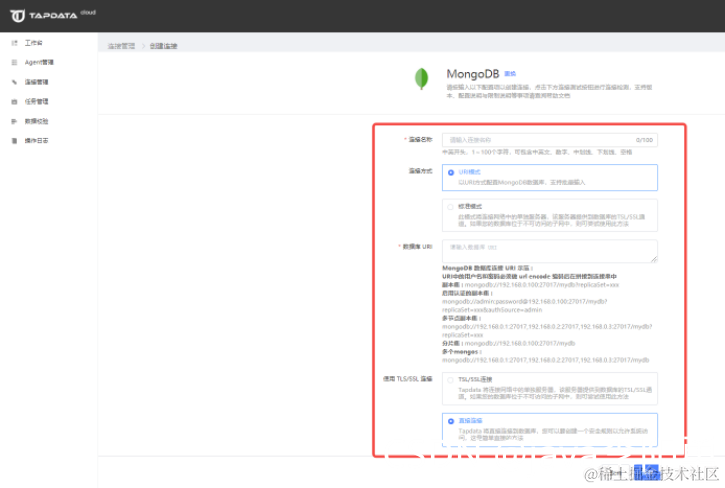Click the 任务管理 briefcase icon
Screen dimensions: 725x488
click(x=14, y=102)
